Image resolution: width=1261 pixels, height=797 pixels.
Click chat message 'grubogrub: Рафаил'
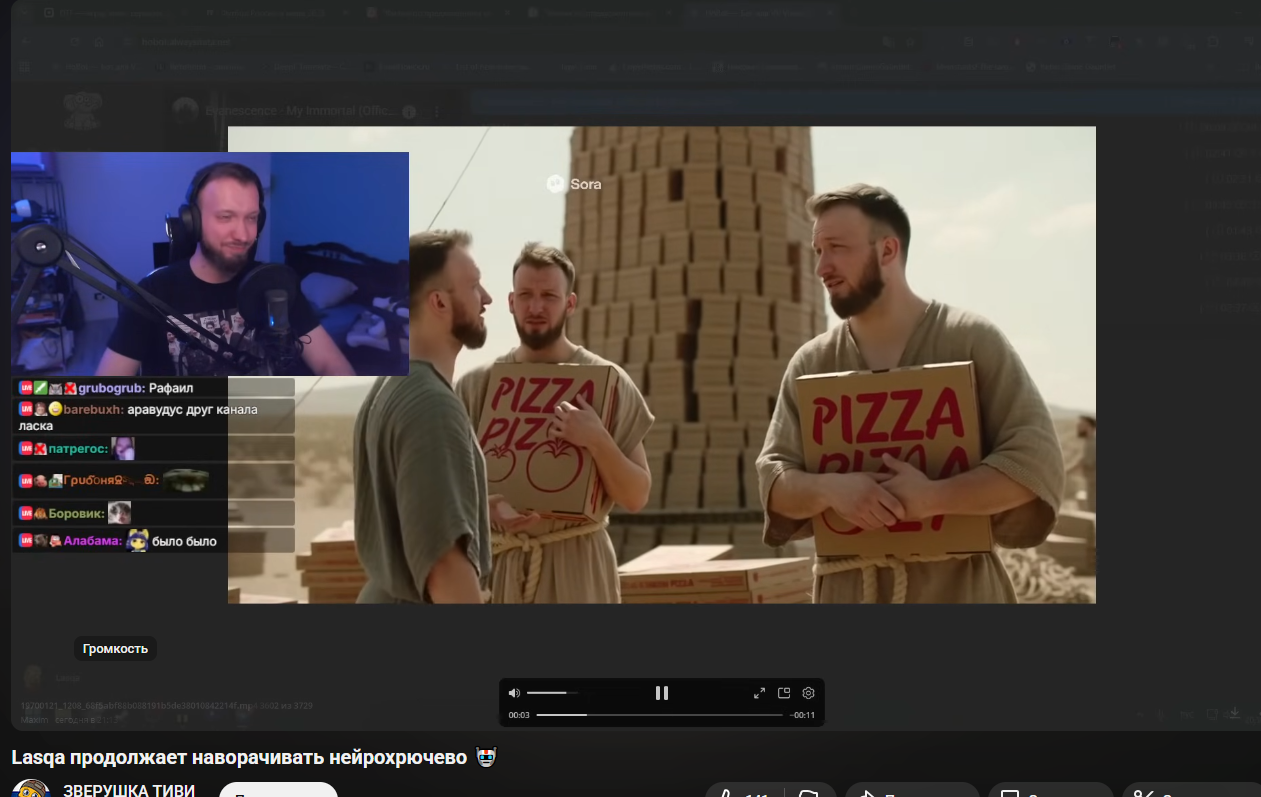coord(154,388)
